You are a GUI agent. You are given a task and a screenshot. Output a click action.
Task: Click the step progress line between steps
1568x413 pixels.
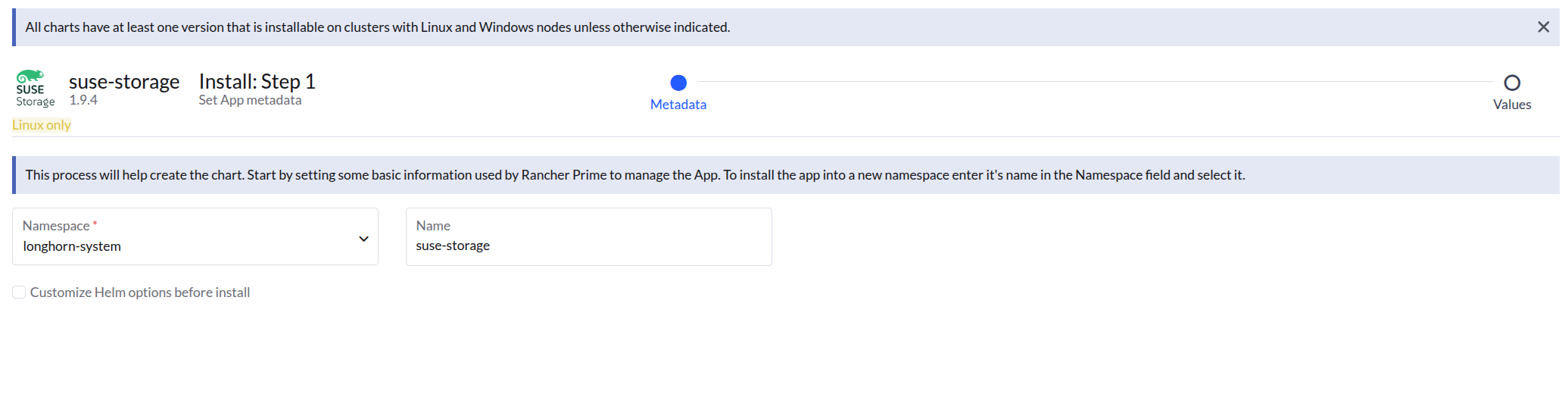[x=1090, y=82]
